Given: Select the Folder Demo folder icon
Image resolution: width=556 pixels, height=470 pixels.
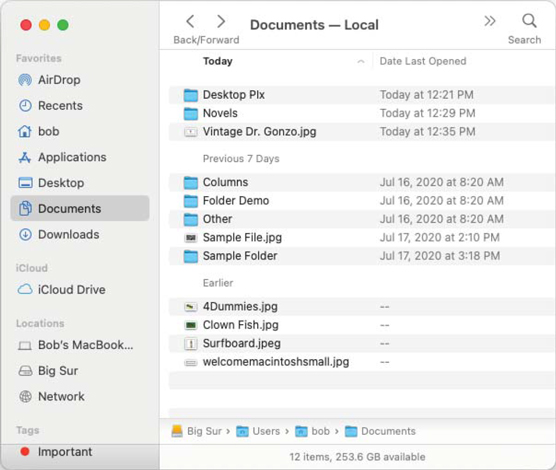Looking at the screenshot, I should click(x=191, y=201).
